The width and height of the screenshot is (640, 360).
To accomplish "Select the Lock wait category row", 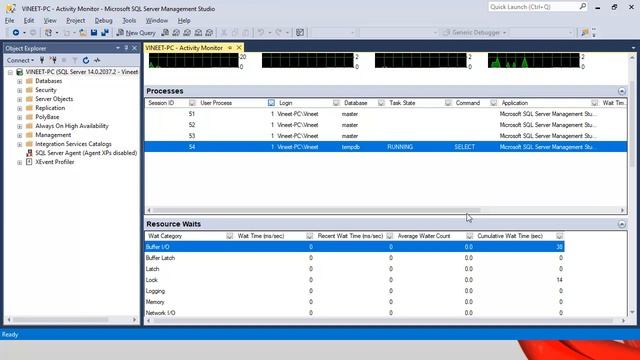I will (x=355, y=280).
